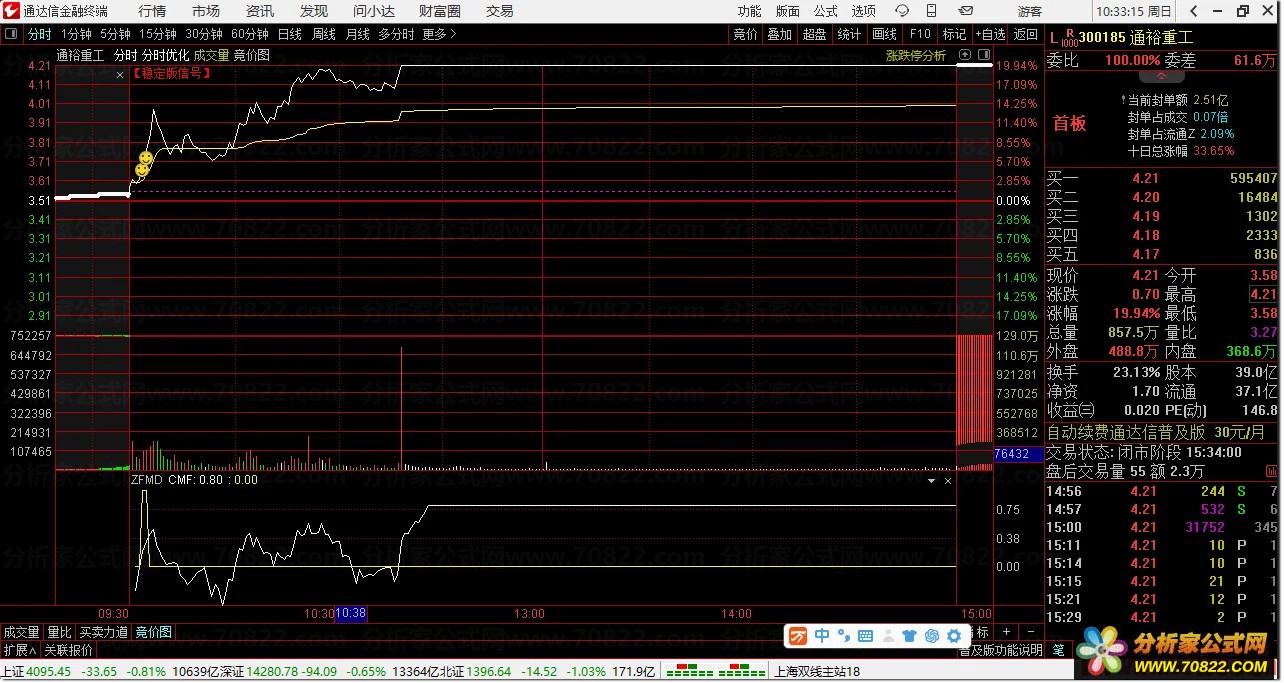Open the phone icon in top toolbar
Viewport: 1284px width, 683px height.
[x=933, y=11]
